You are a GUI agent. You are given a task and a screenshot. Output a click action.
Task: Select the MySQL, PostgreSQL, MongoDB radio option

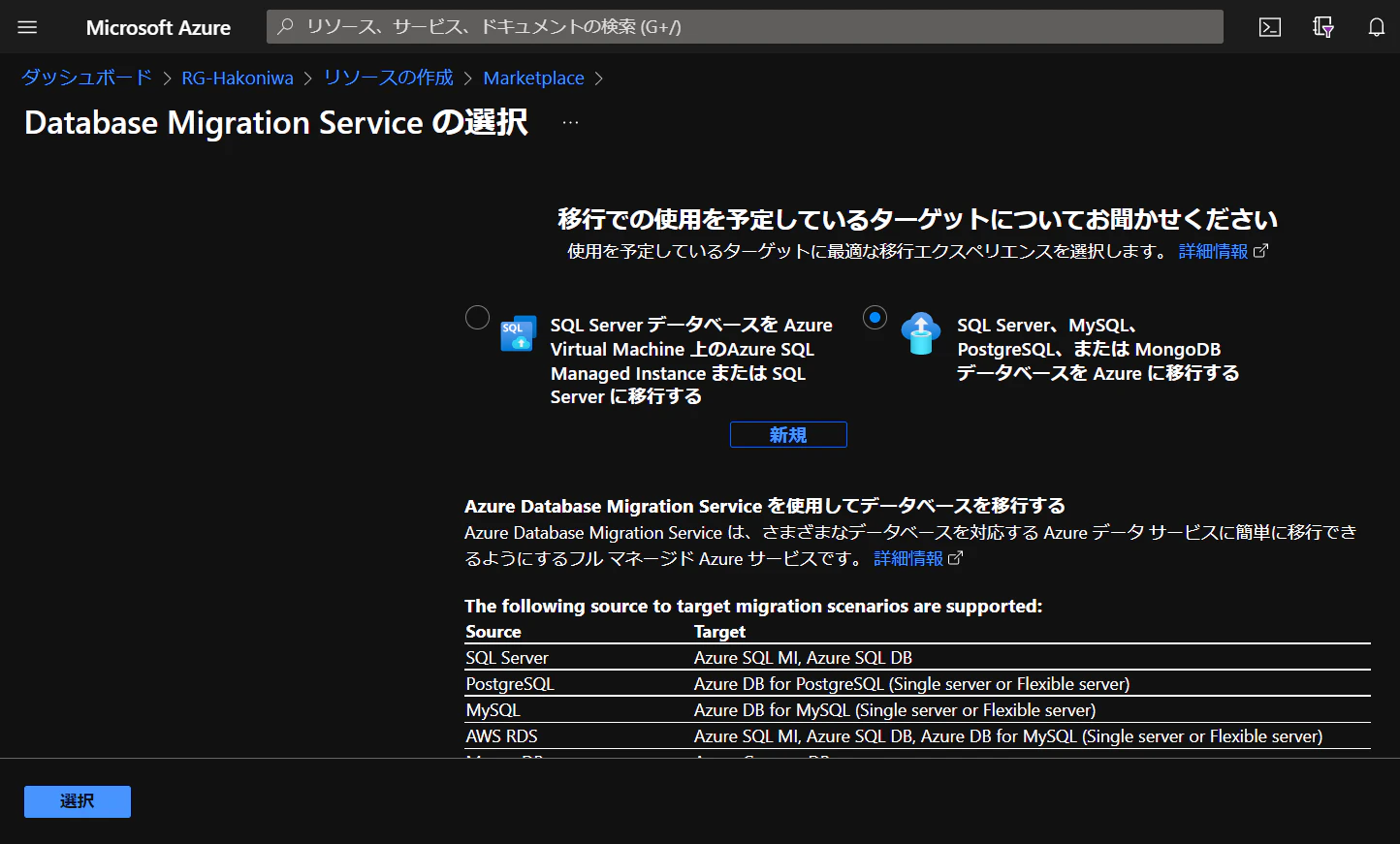pyautogui.click(x=875, y=317)
